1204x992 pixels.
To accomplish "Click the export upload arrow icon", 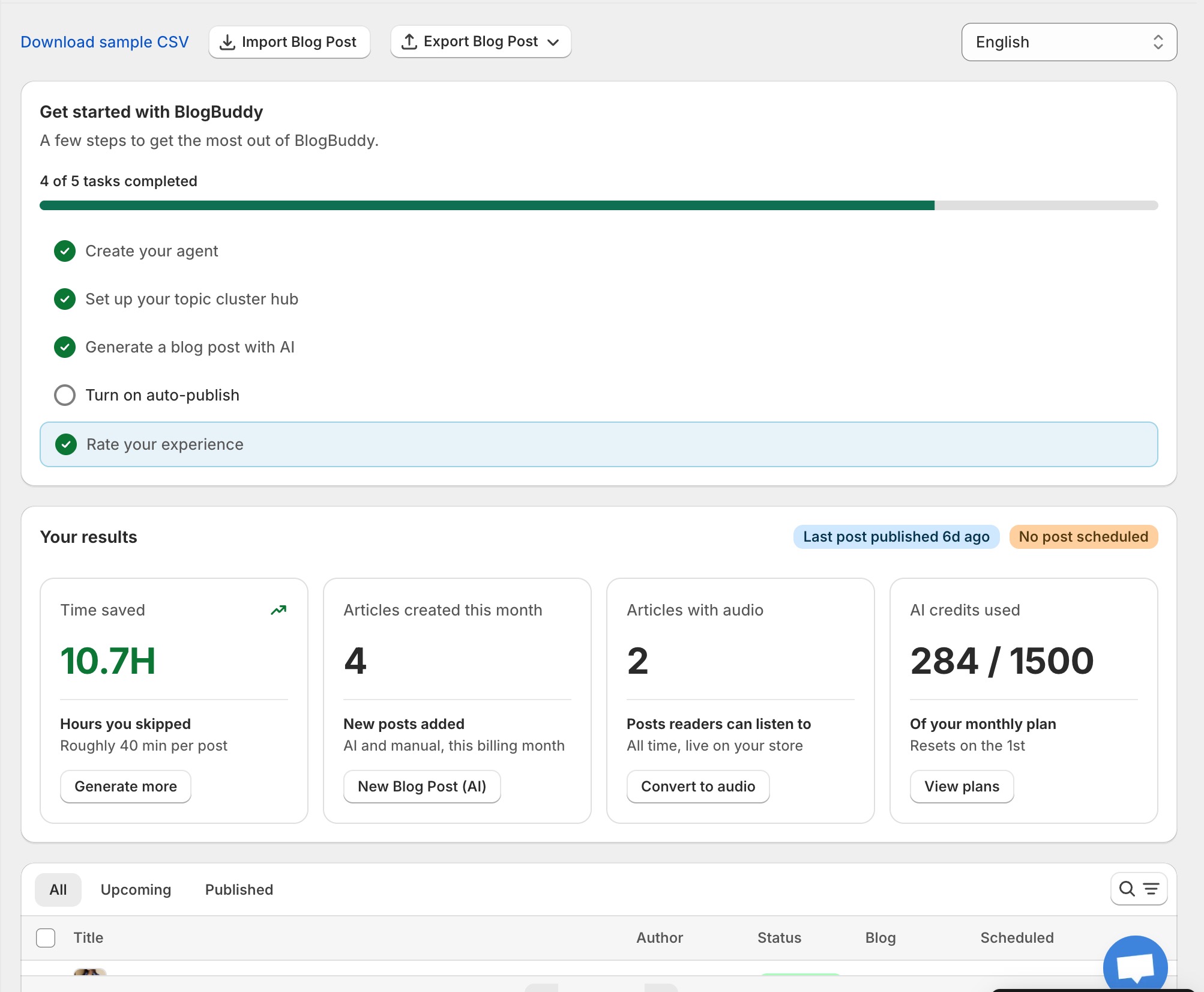I will click(409, 41).
